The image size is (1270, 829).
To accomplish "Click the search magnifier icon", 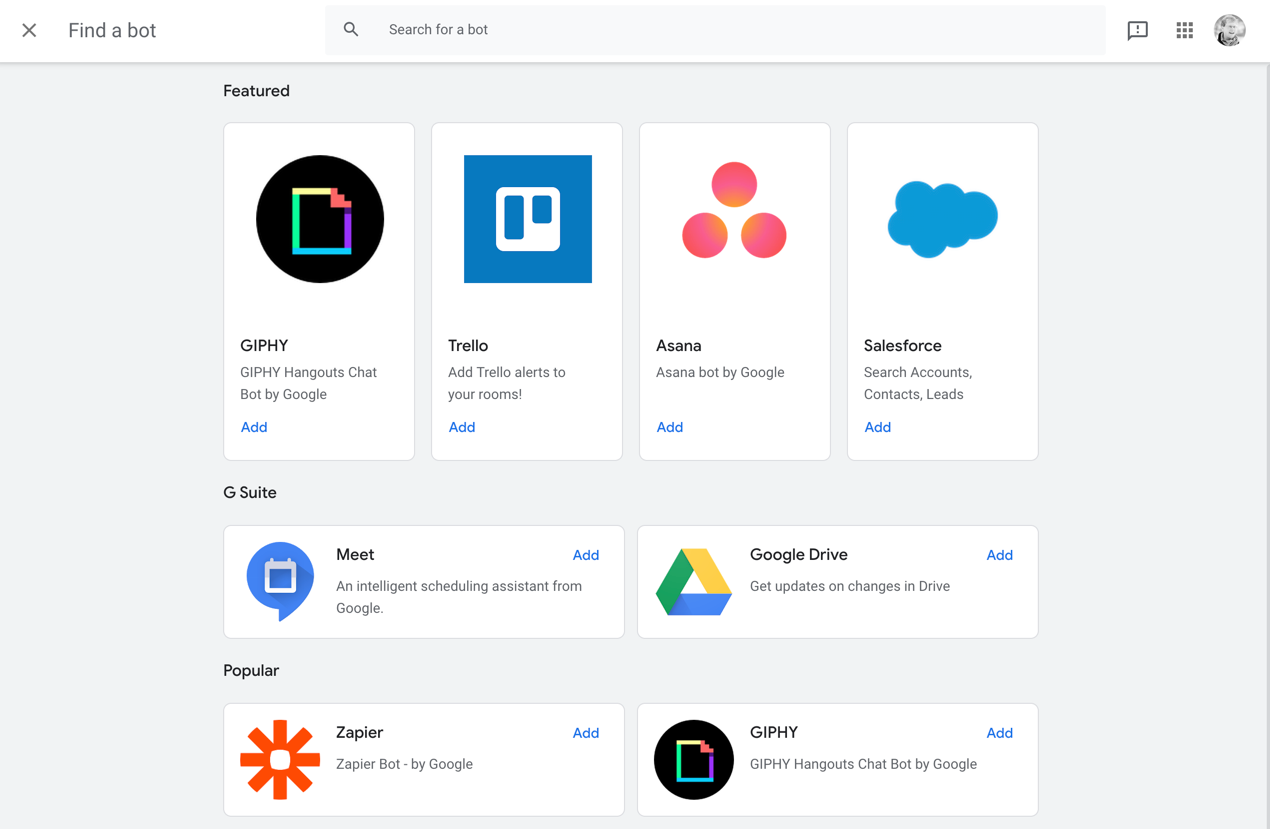I will tap(351, 30).
